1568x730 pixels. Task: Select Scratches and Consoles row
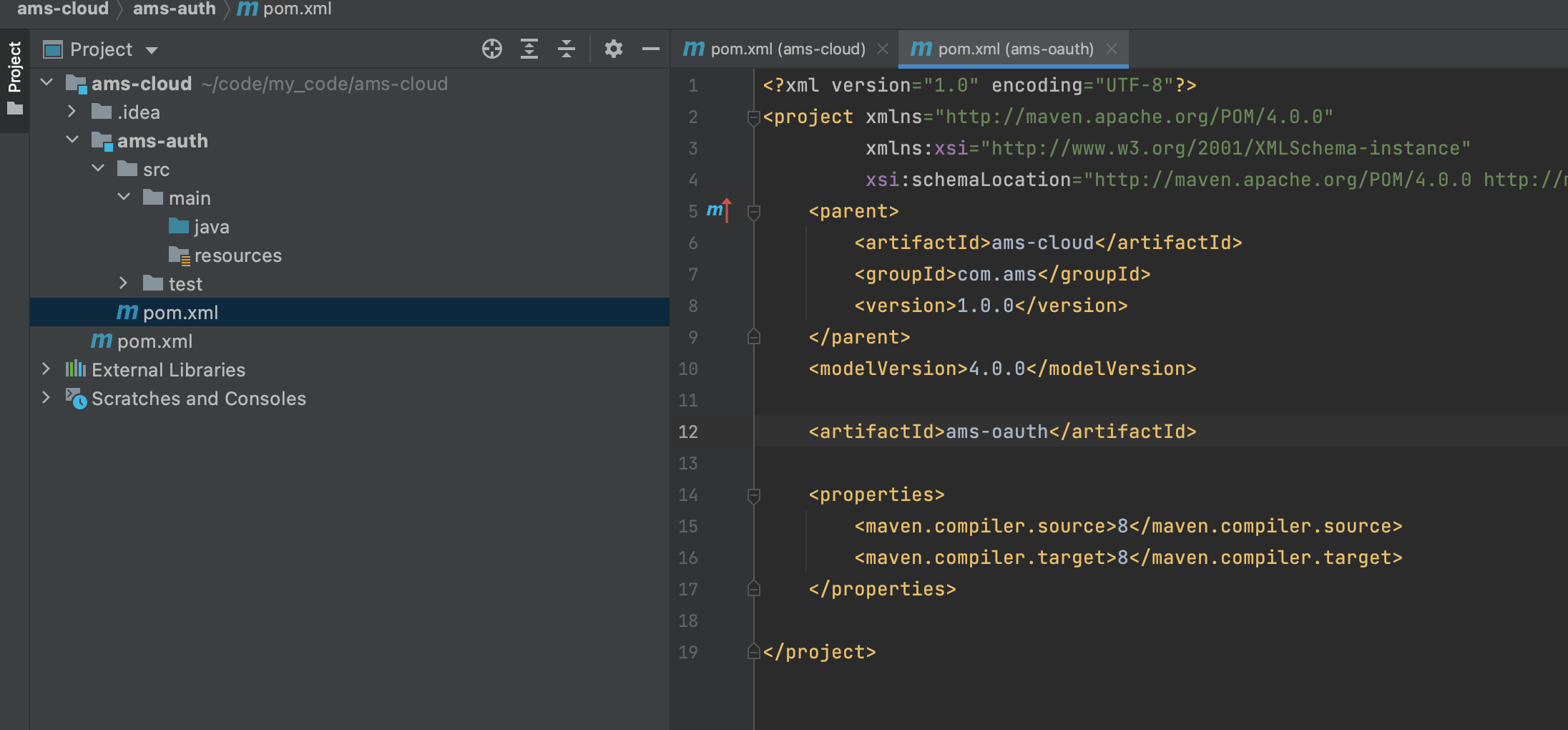coord(350,399)
